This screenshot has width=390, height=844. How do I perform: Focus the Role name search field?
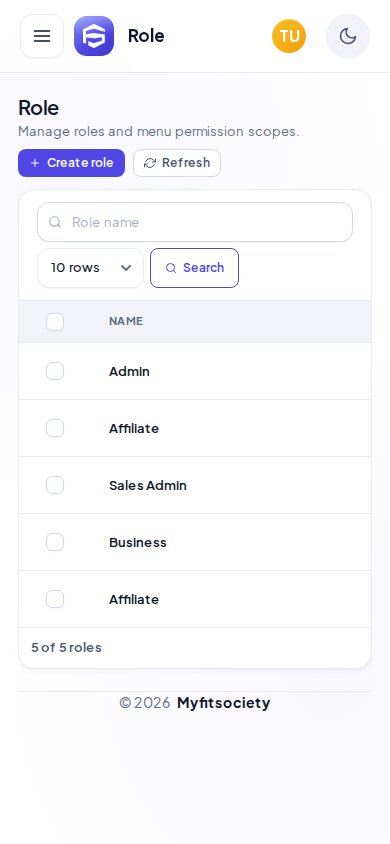[195, 222]
